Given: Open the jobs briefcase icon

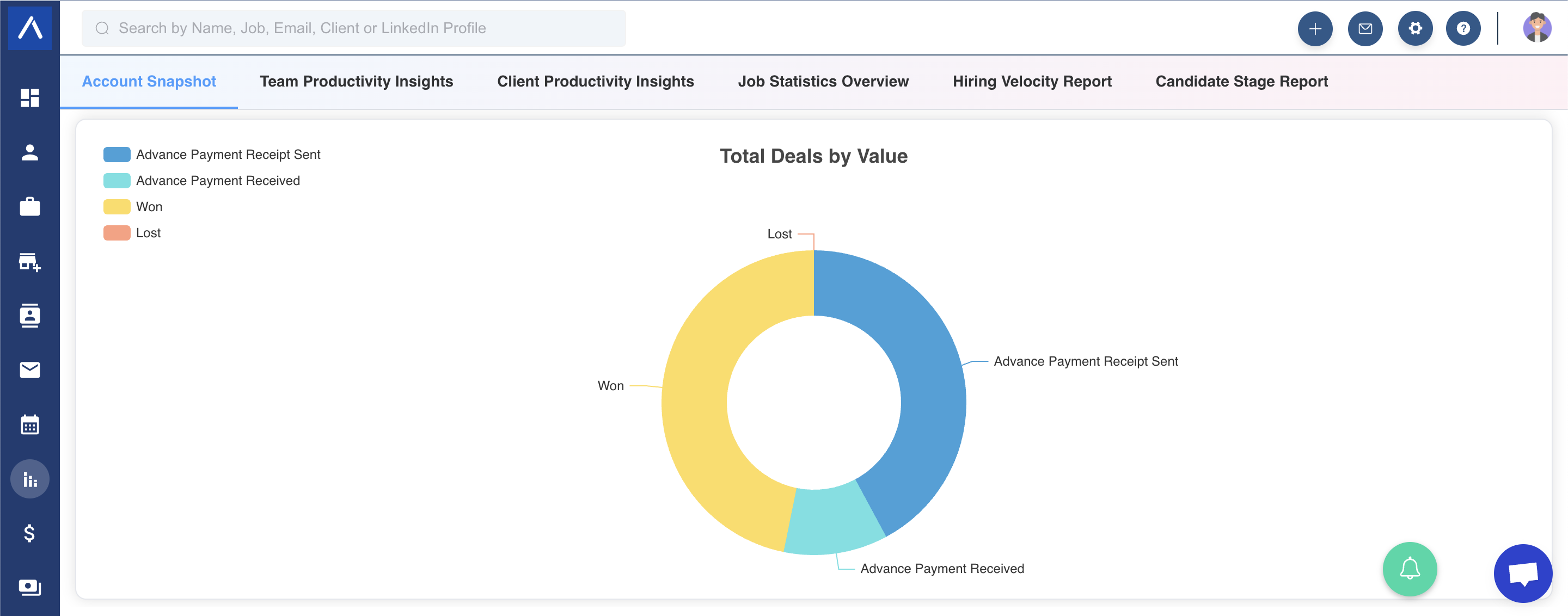Looking at the screenshot, I should [30, 207].
